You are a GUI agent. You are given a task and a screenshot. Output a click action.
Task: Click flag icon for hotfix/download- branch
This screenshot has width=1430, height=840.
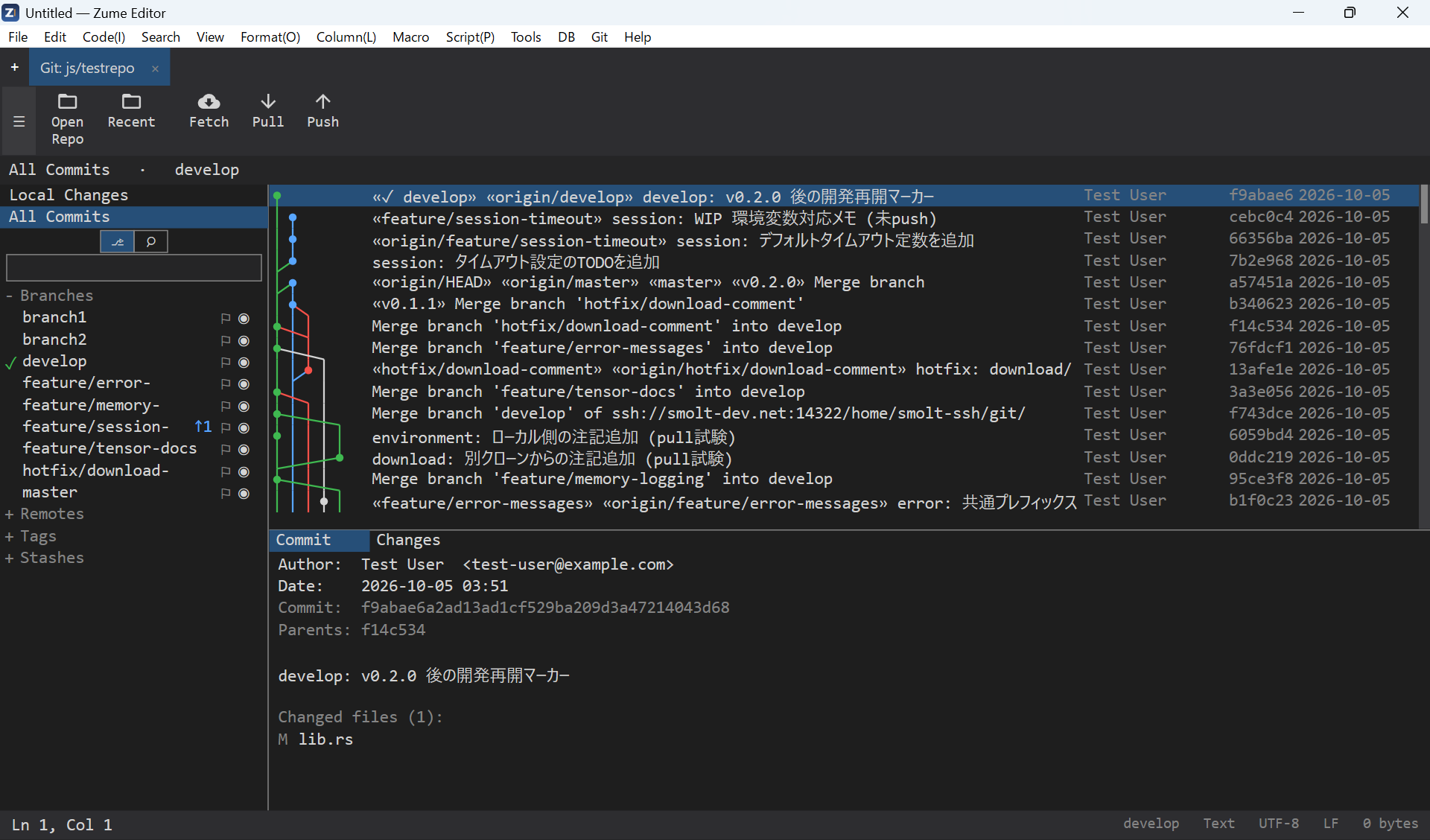coord(226,471)
